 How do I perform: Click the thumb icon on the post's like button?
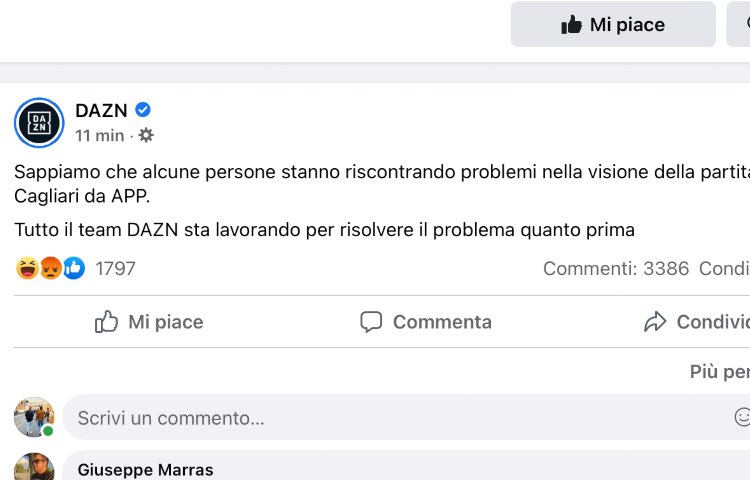pyautogui.click(x=106, y=322)
